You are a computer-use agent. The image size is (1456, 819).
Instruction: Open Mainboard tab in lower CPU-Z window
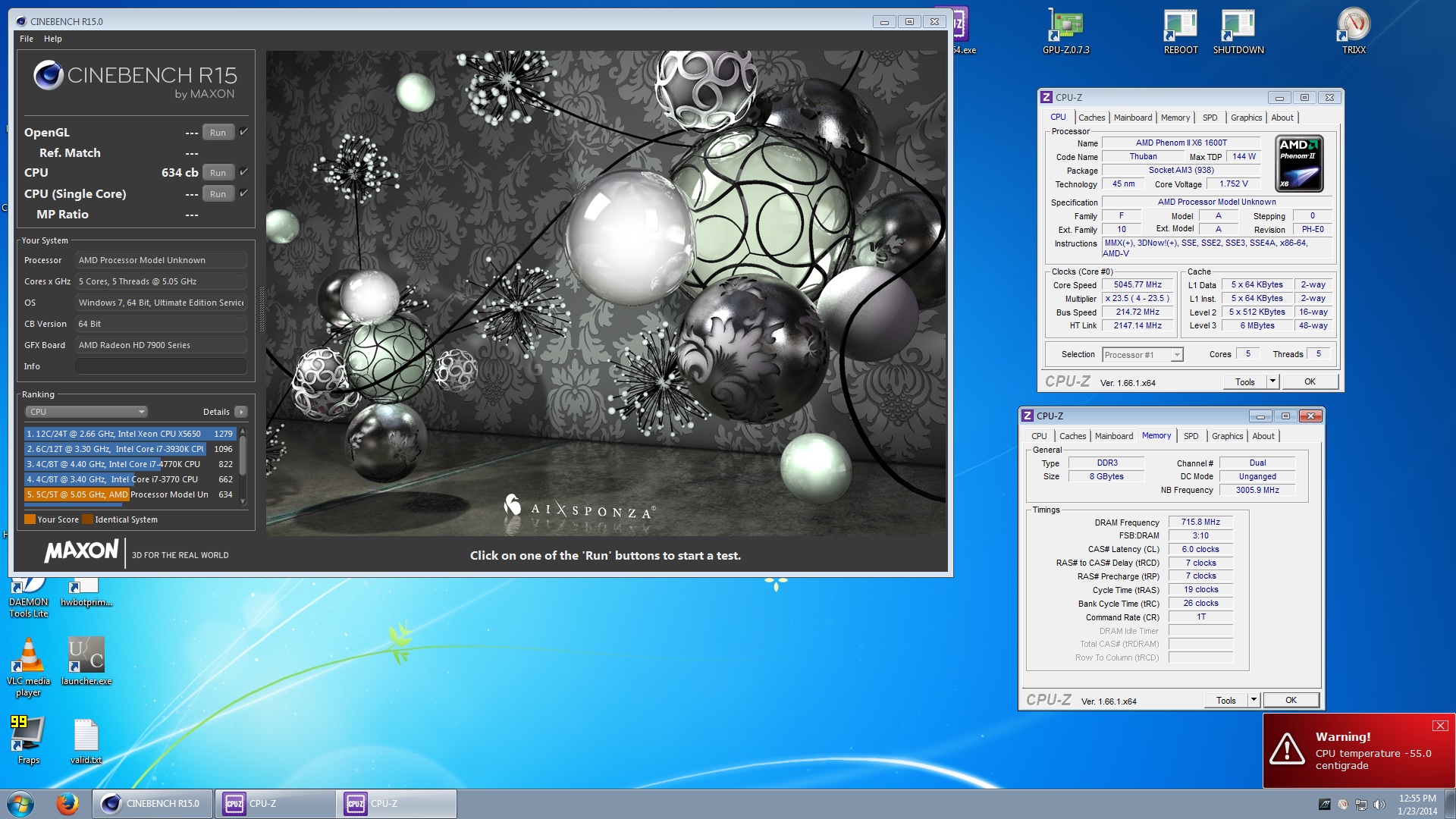[1114, 436]
